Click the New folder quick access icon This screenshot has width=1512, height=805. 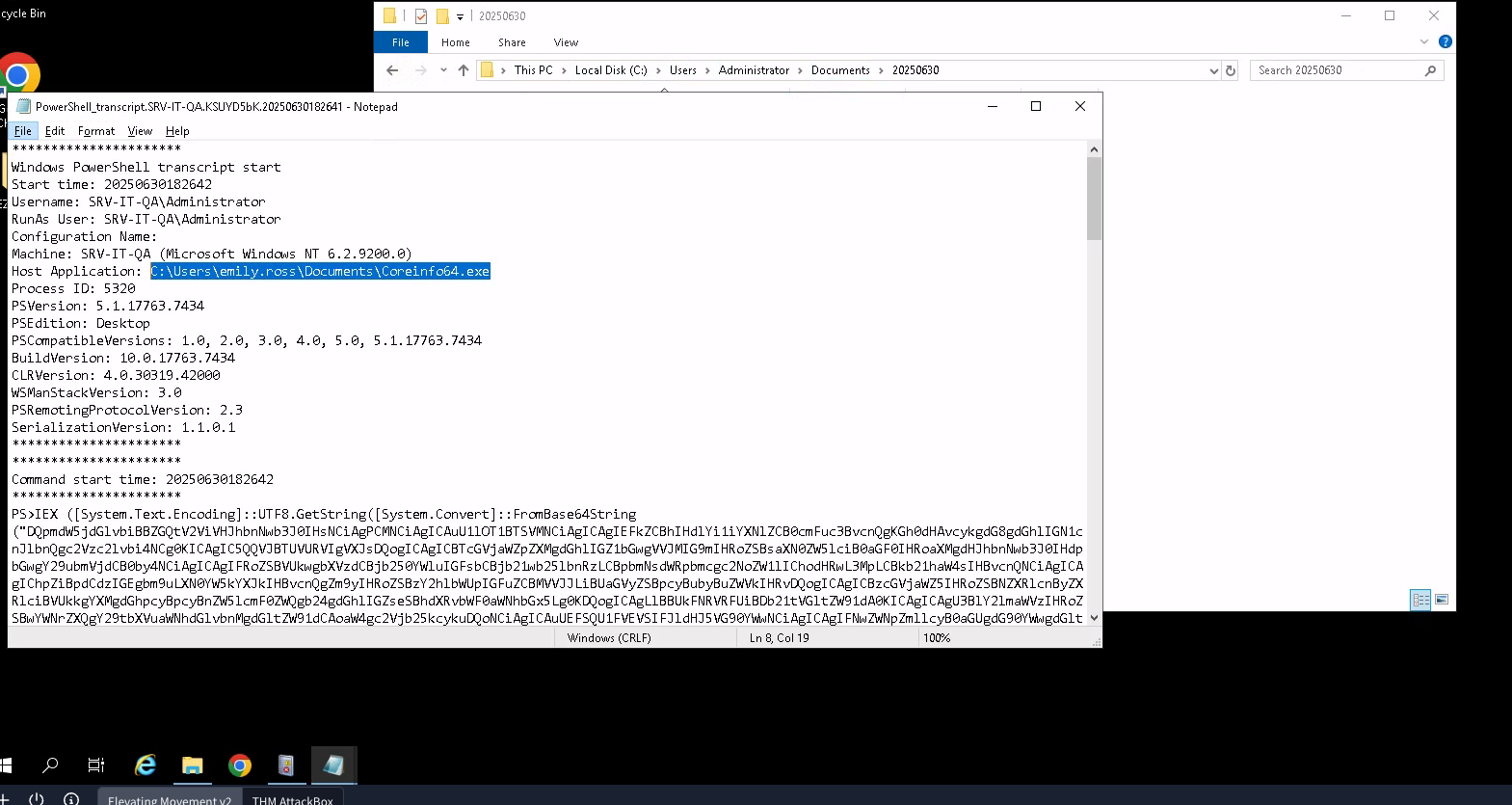[442, 16]
